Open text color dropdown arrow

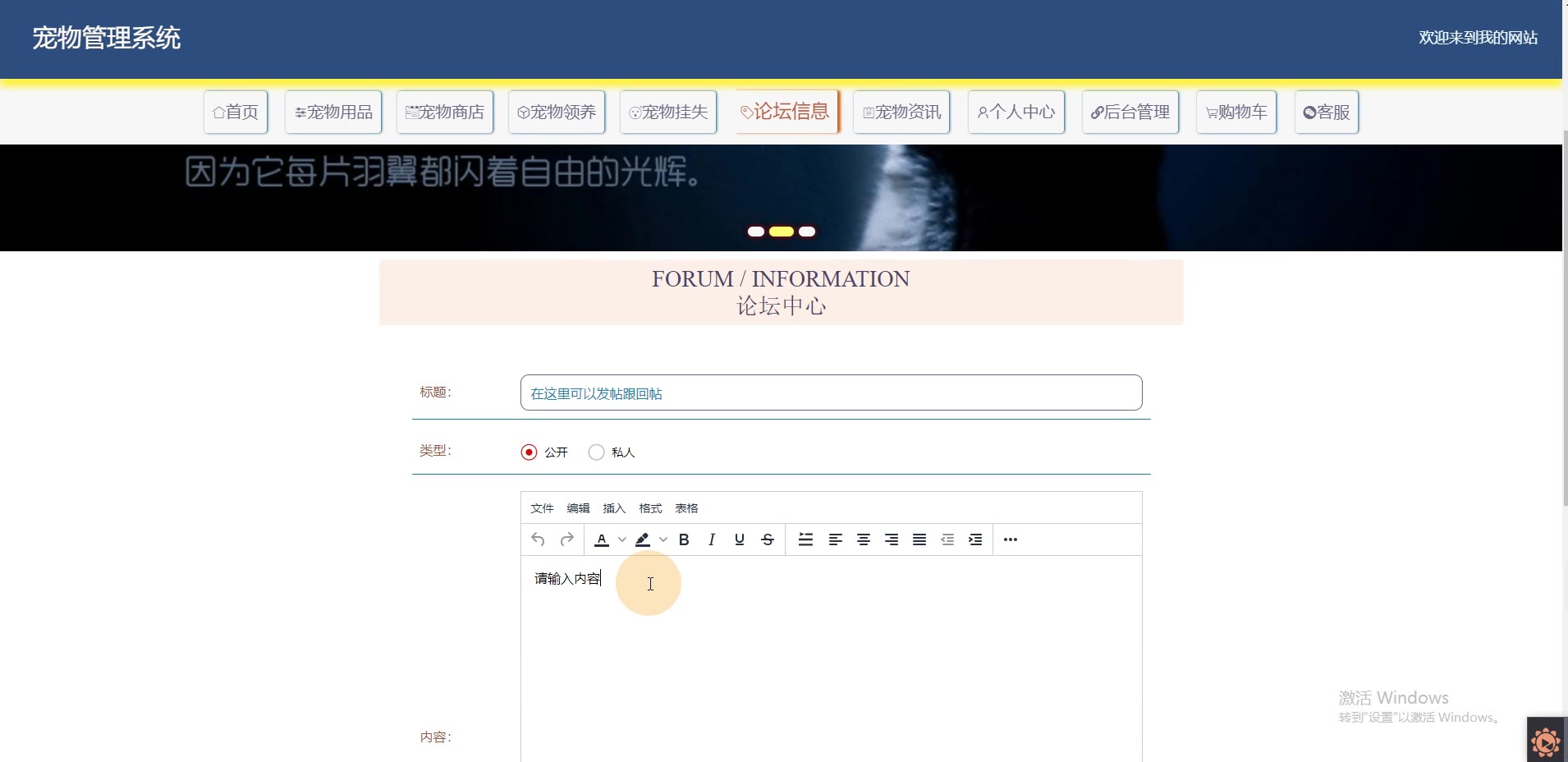pyautogui.click(x=622, y=539)
